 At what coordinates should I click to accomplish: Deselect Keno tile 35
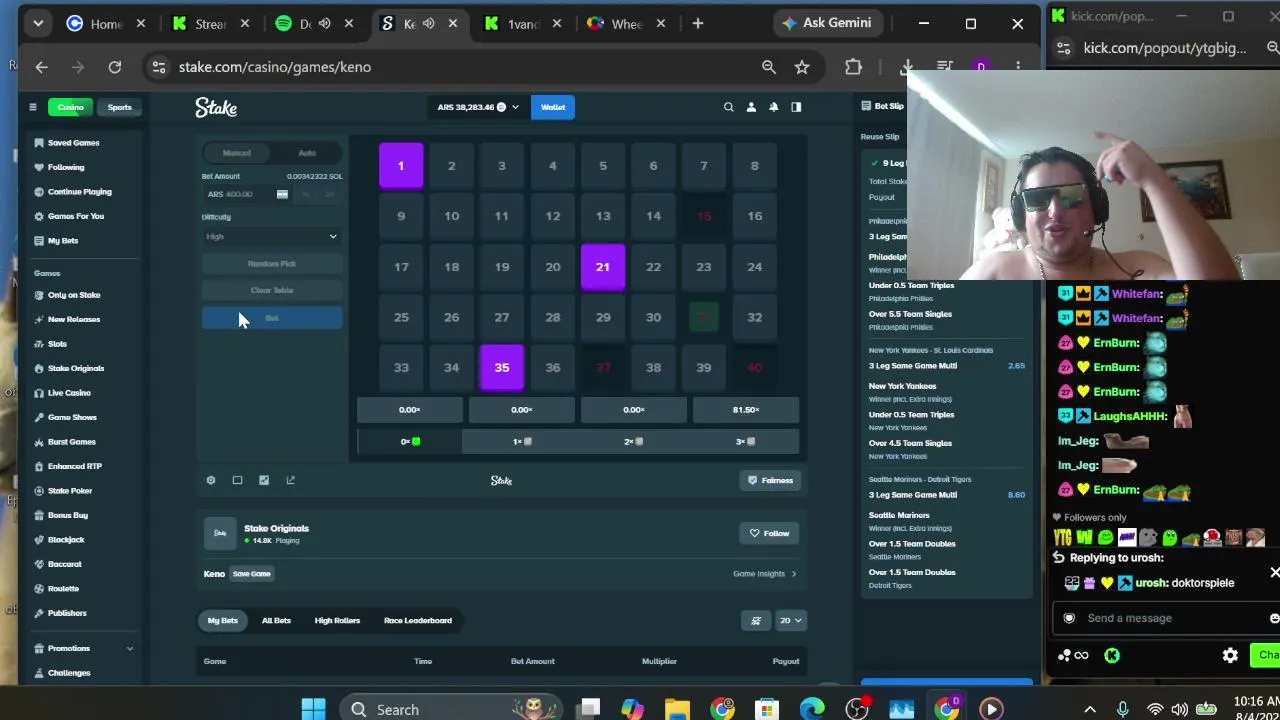502,367
